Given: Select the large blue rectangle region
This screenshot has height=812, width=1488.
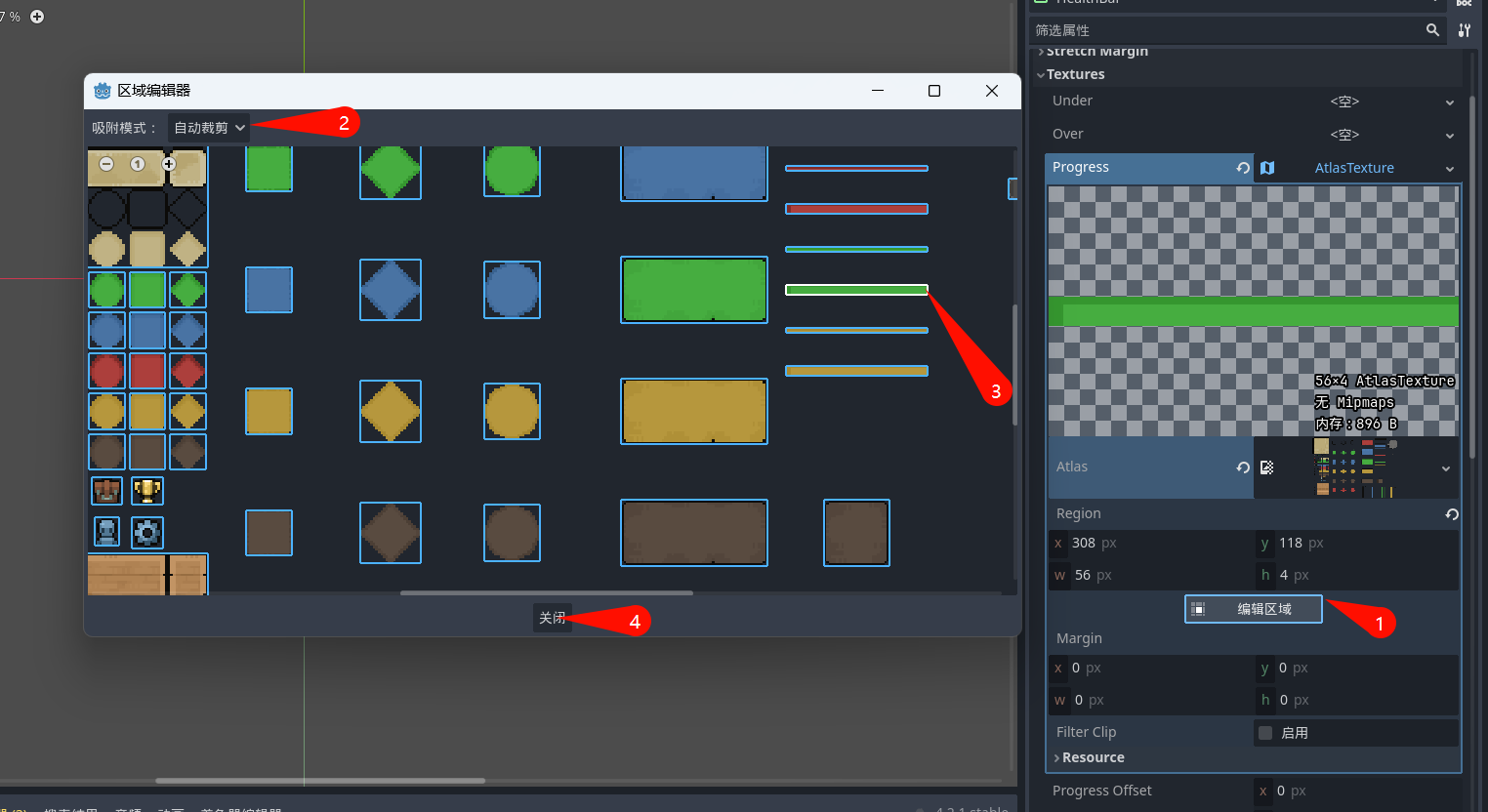Looking at the screenshot, I should click(x=694, y=173).
